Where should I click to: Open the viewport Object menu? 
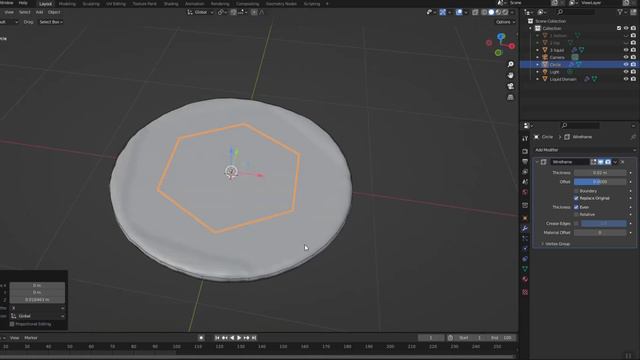[54, 12]
